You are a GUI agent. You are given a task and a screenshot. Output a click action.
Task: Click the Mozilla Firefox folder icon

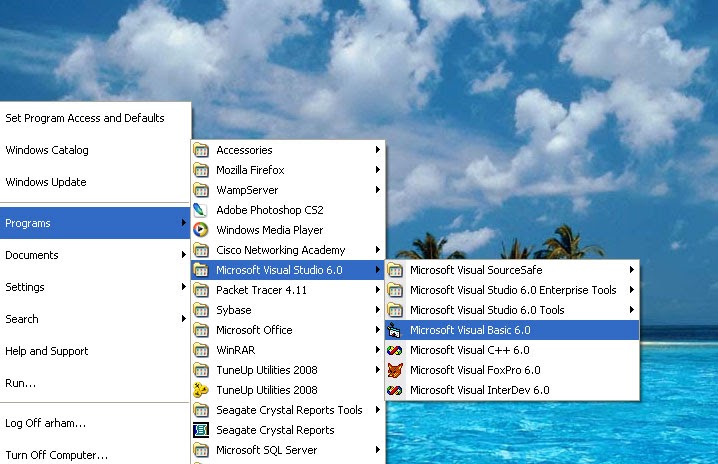coord(201,170)
